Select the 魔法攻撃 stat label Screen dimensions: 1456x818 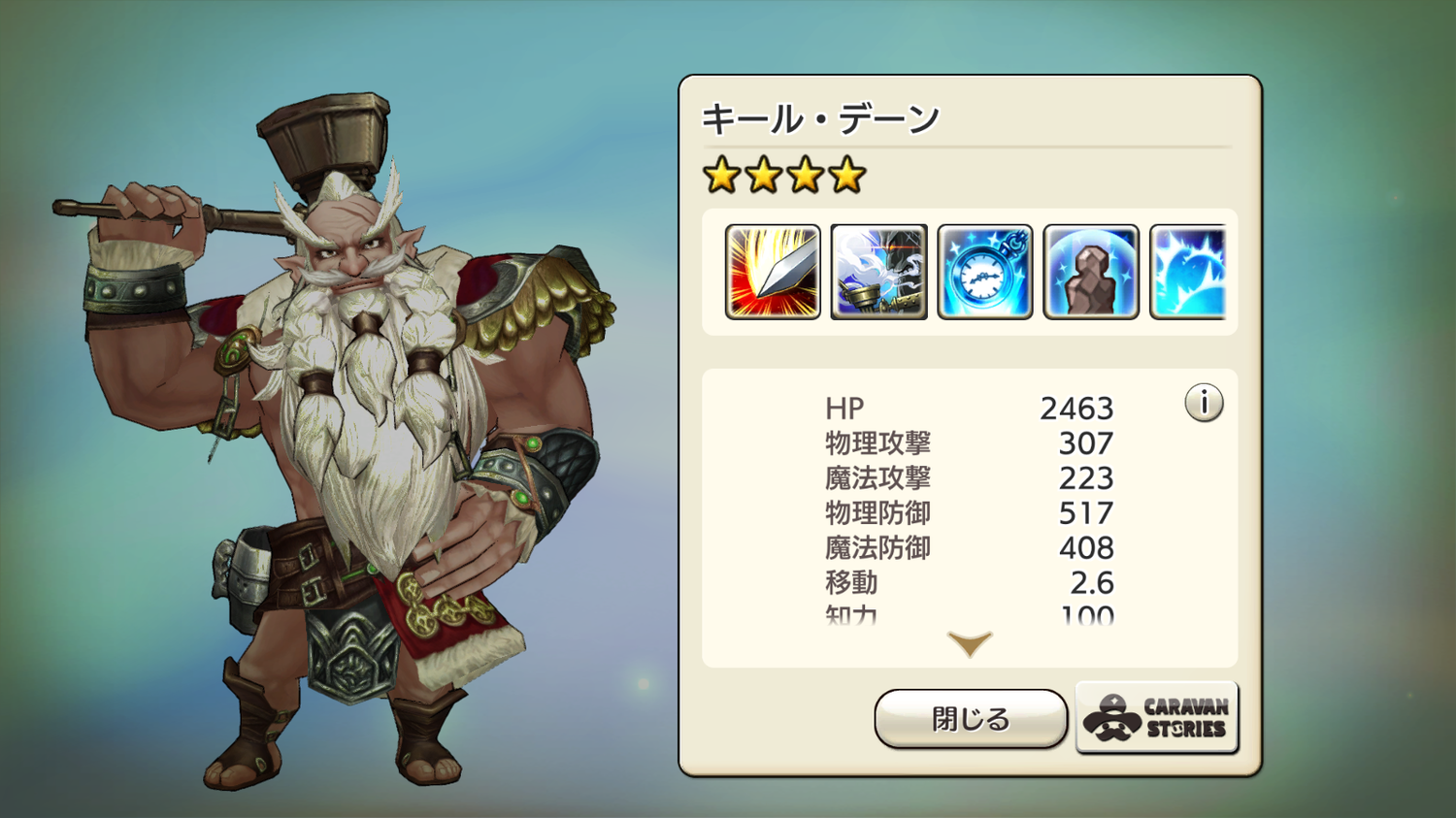pos(877,478)
